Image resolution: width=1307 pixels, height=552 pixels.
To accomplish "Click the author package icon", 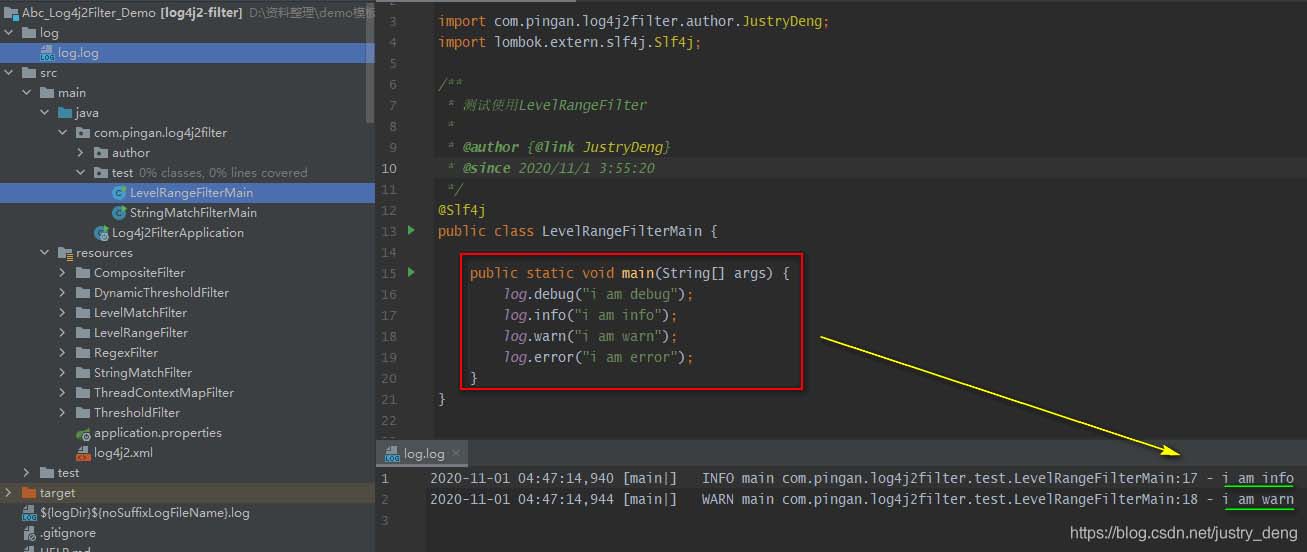I will [x=102, y=153].
